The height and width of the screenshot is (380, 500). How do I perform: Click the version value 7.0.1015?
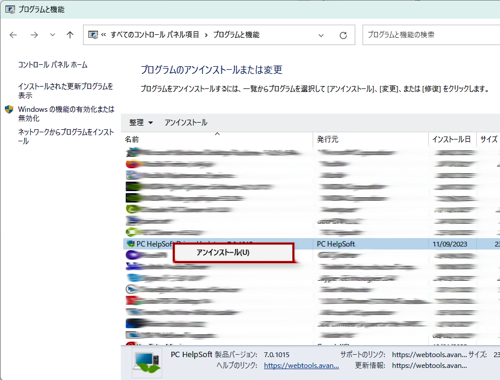pyautogui.click(x=276, y=355)
